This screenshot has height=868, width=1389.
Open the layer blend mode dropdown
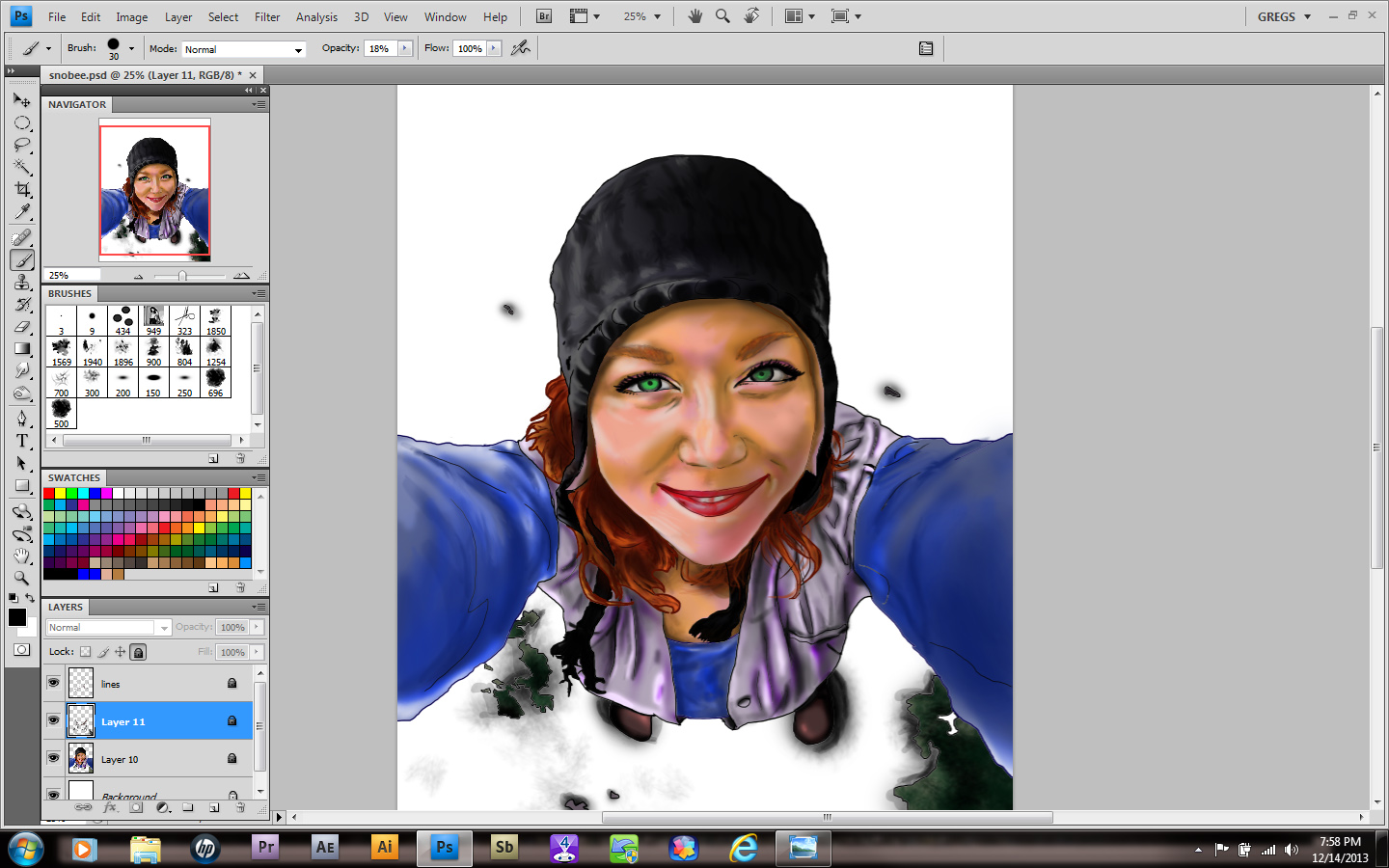coord(108,627)
